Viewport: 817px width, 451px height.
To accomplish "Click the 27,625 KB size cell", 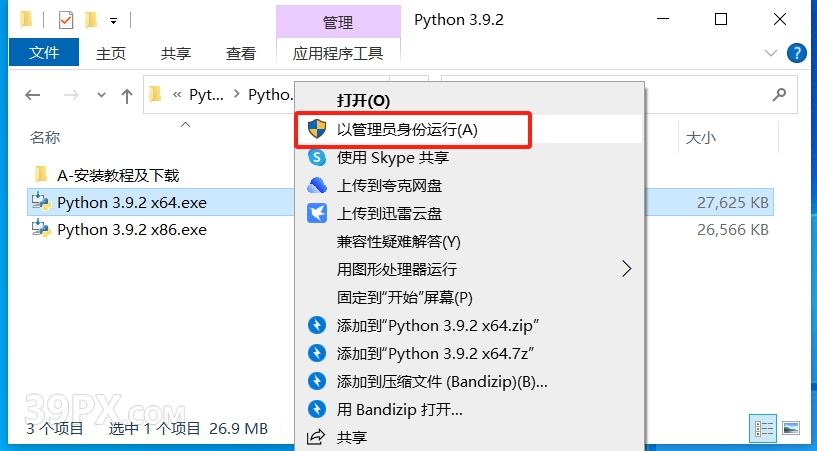I will tap(733, 202).
